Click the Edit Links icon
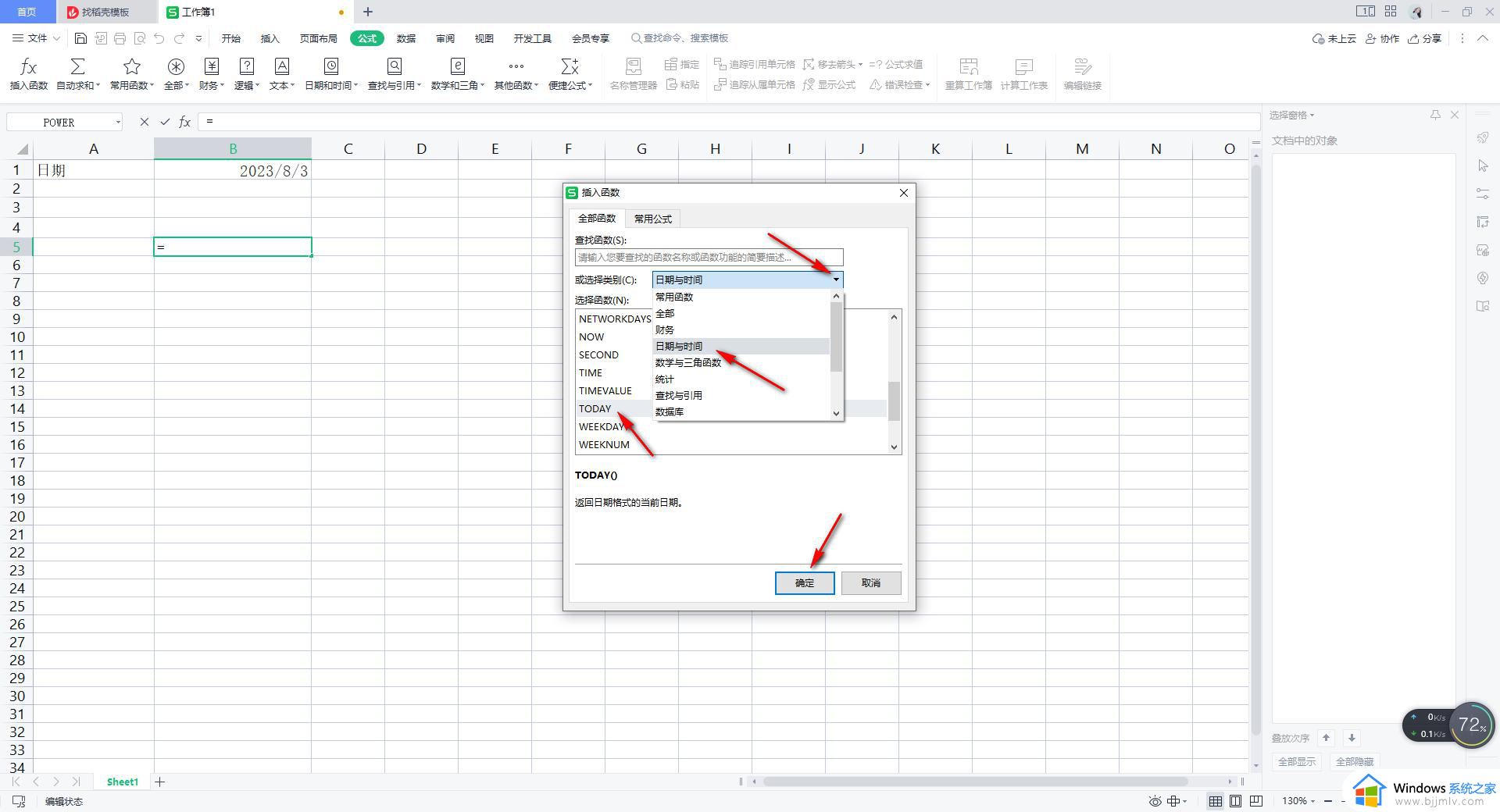Viewport: 1500px width, 812px height. pos(1082,66)
